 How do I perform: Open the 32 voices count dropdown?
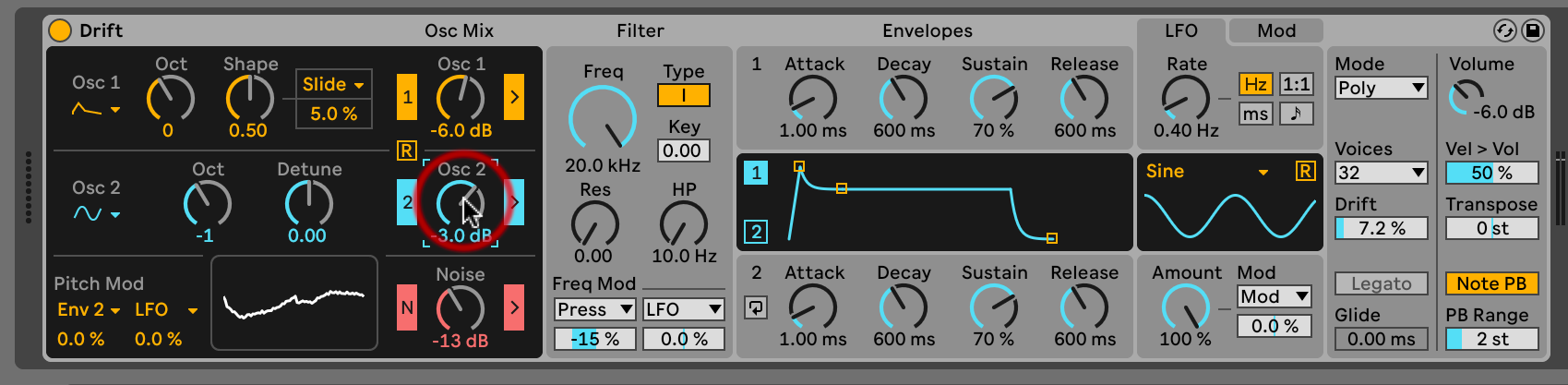pyautogui.click(x=1382, y=173)
